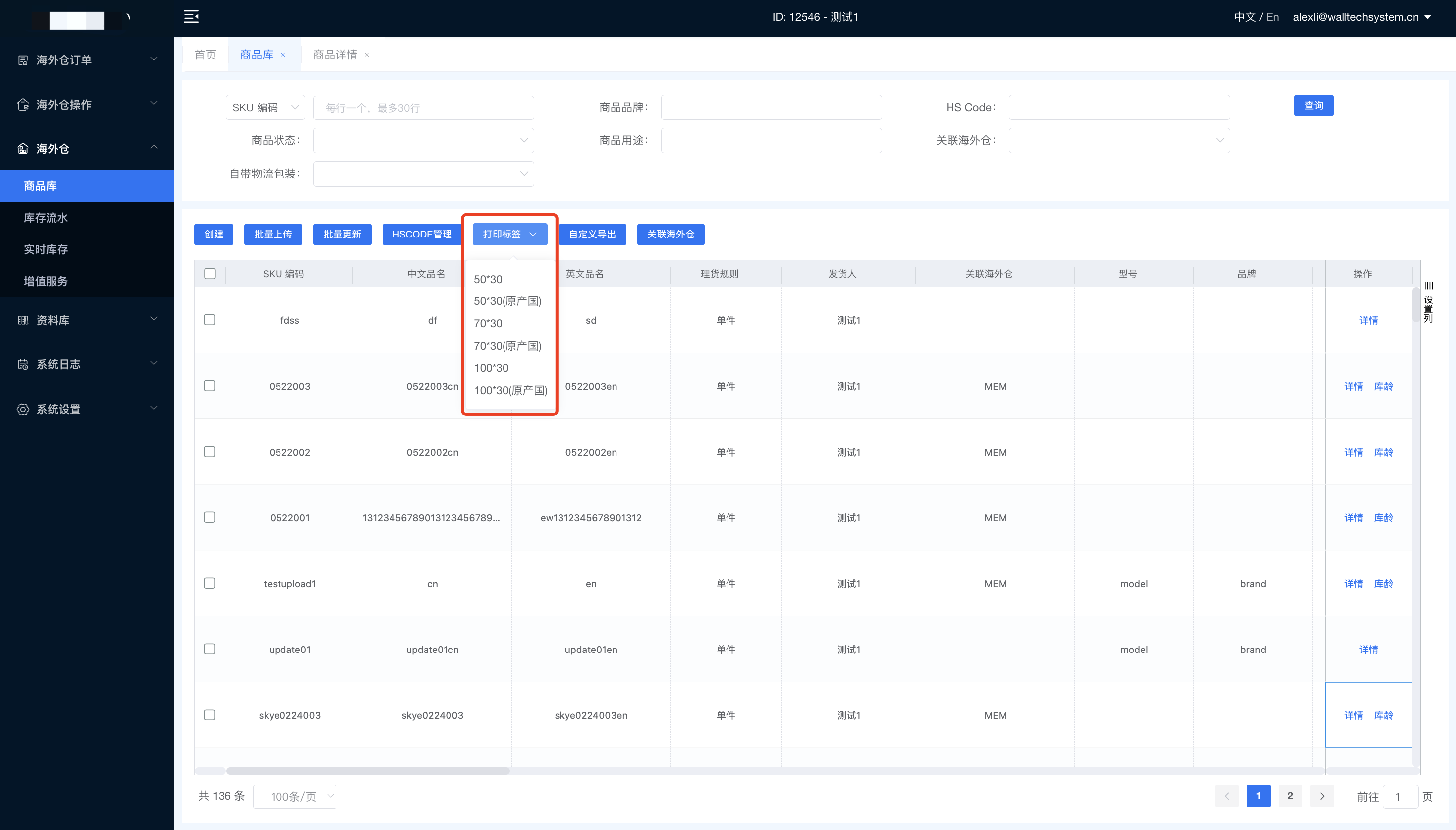
Task: Open the 关联海外仓 filter dropdown
Action: pyautogui.click(x=1119, y=140)
